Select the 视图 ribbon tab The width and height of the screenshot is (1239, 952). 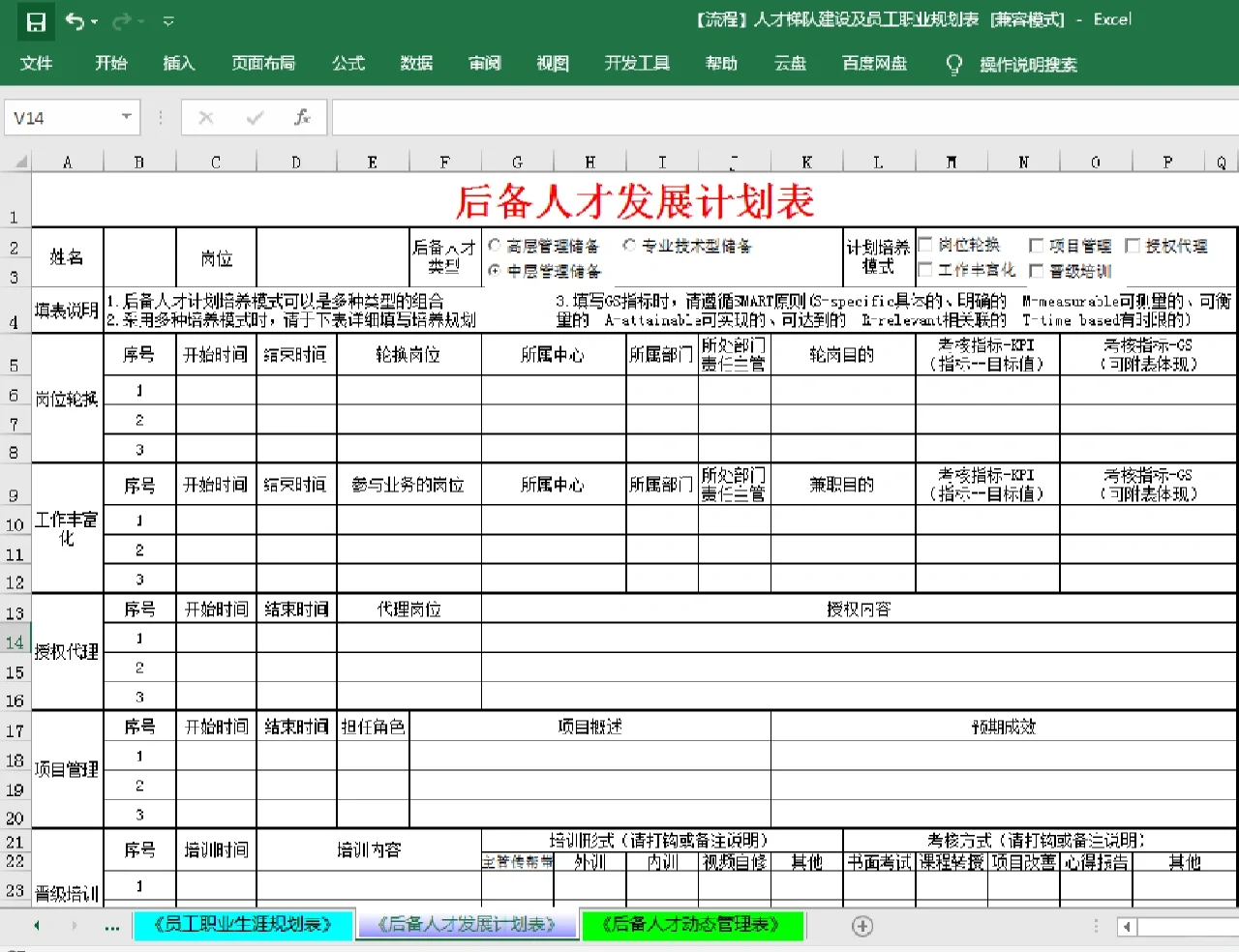click(553, 63)
